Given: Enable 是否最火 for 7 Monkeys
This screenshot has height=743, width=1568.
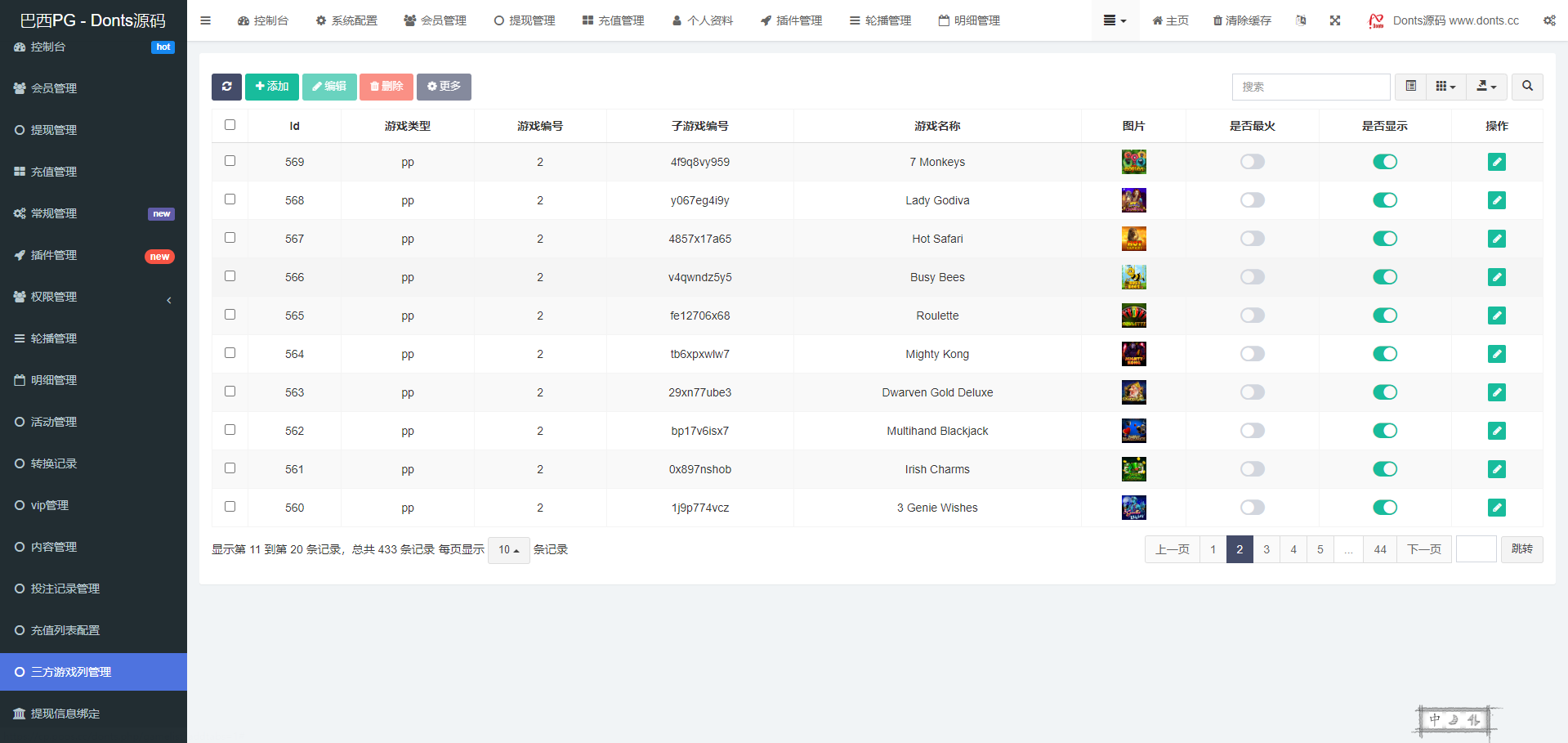Looking at the screenshot, I should (x=1253, y=162).
